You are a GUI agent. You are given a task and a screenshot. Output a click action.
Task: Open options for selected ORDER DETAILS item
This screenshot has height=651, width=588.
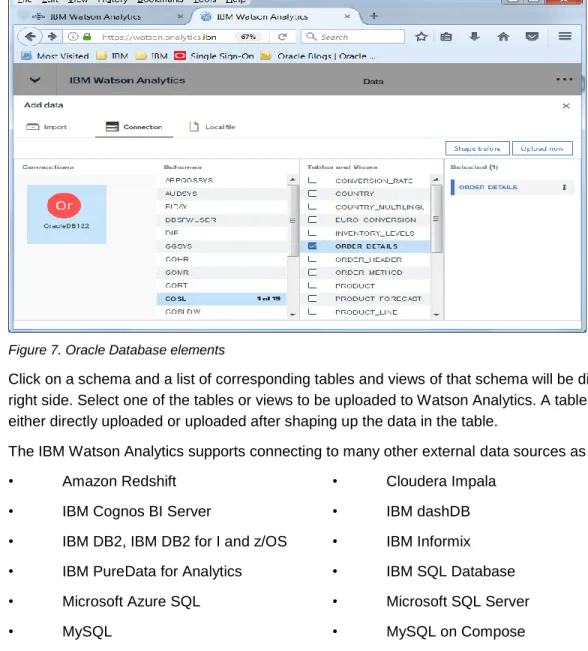(x=564, y=187)
